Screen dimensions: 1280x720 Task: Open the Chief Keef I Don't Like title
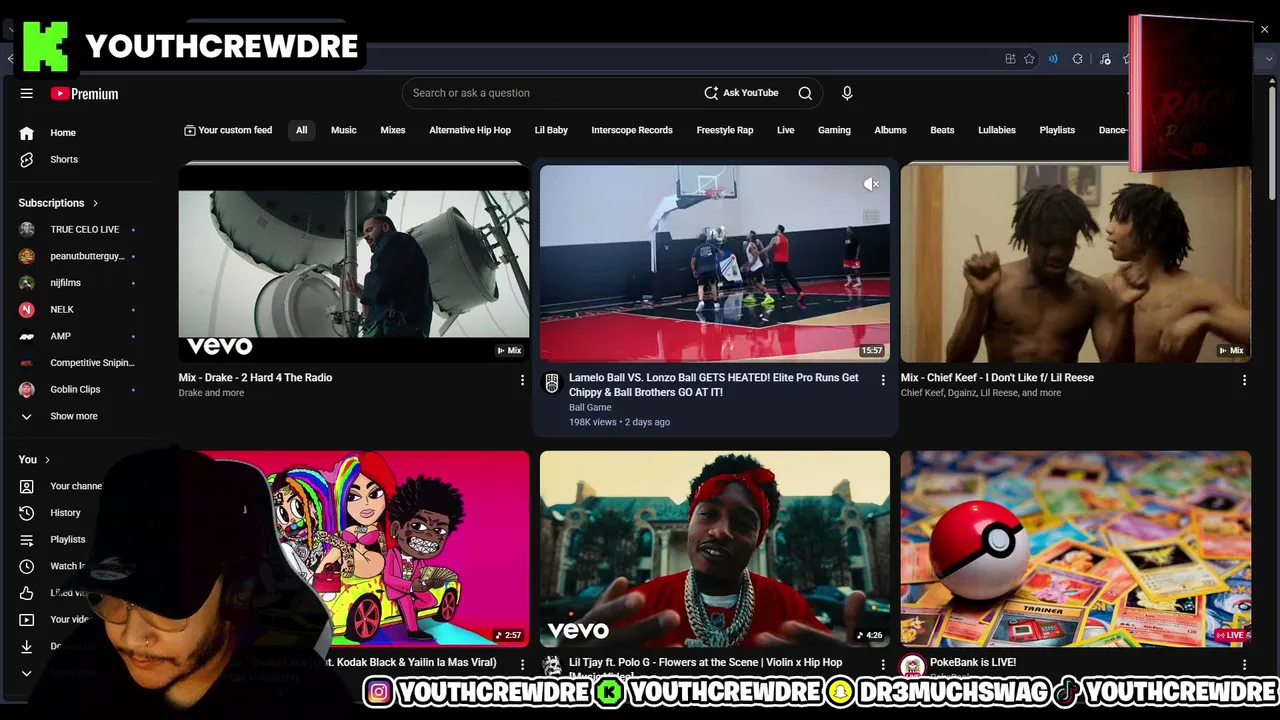pyautogui.click(x=997, y=378)
